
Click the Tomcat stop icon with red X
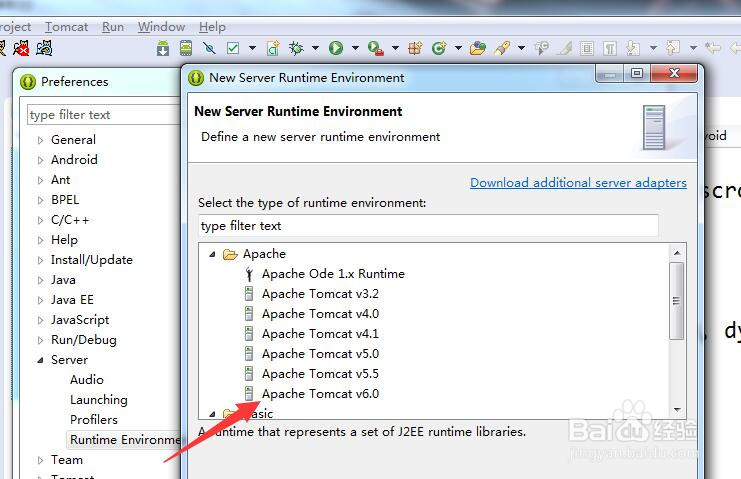(21, 48)
